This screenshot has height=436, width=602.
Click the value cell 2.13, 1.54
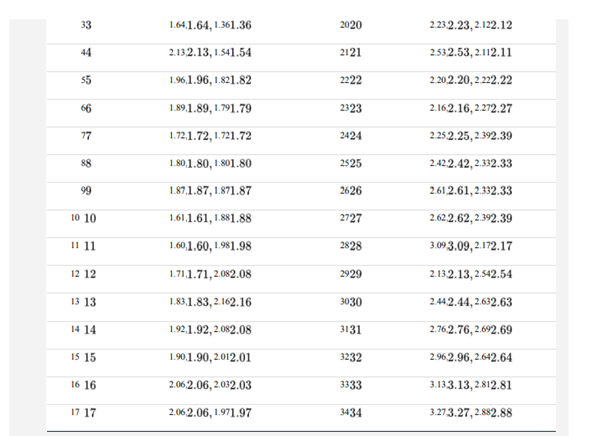(210, 51)
